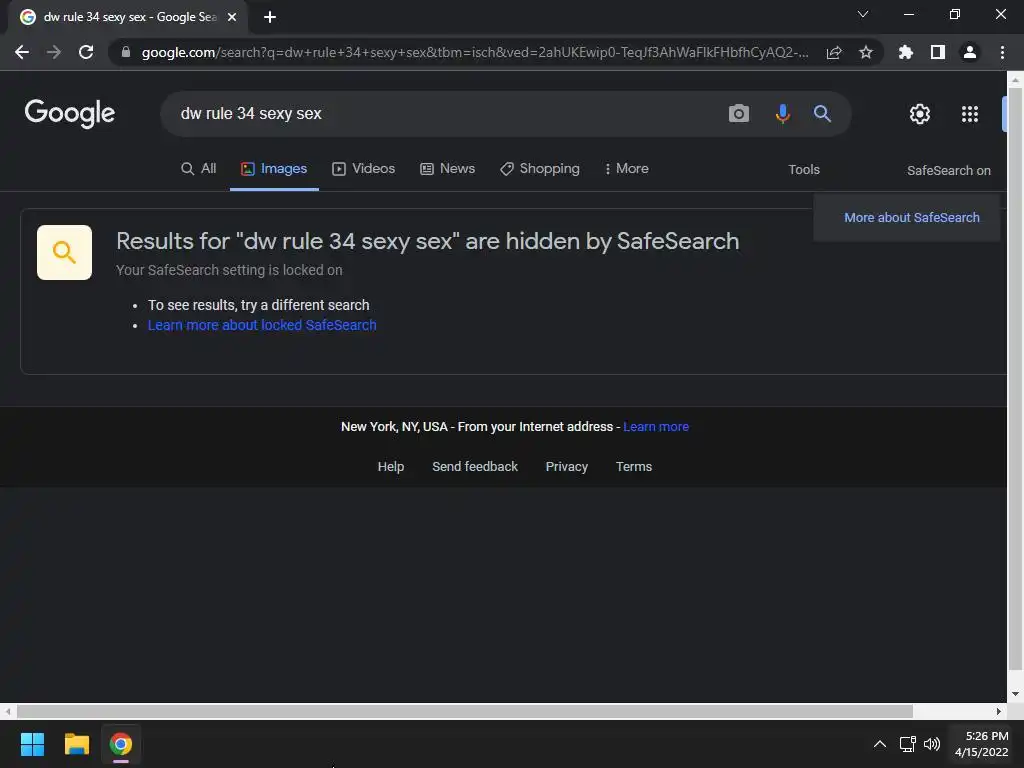Switch to the All results tab
The image size is (1024, 768).
click(199, 168)
